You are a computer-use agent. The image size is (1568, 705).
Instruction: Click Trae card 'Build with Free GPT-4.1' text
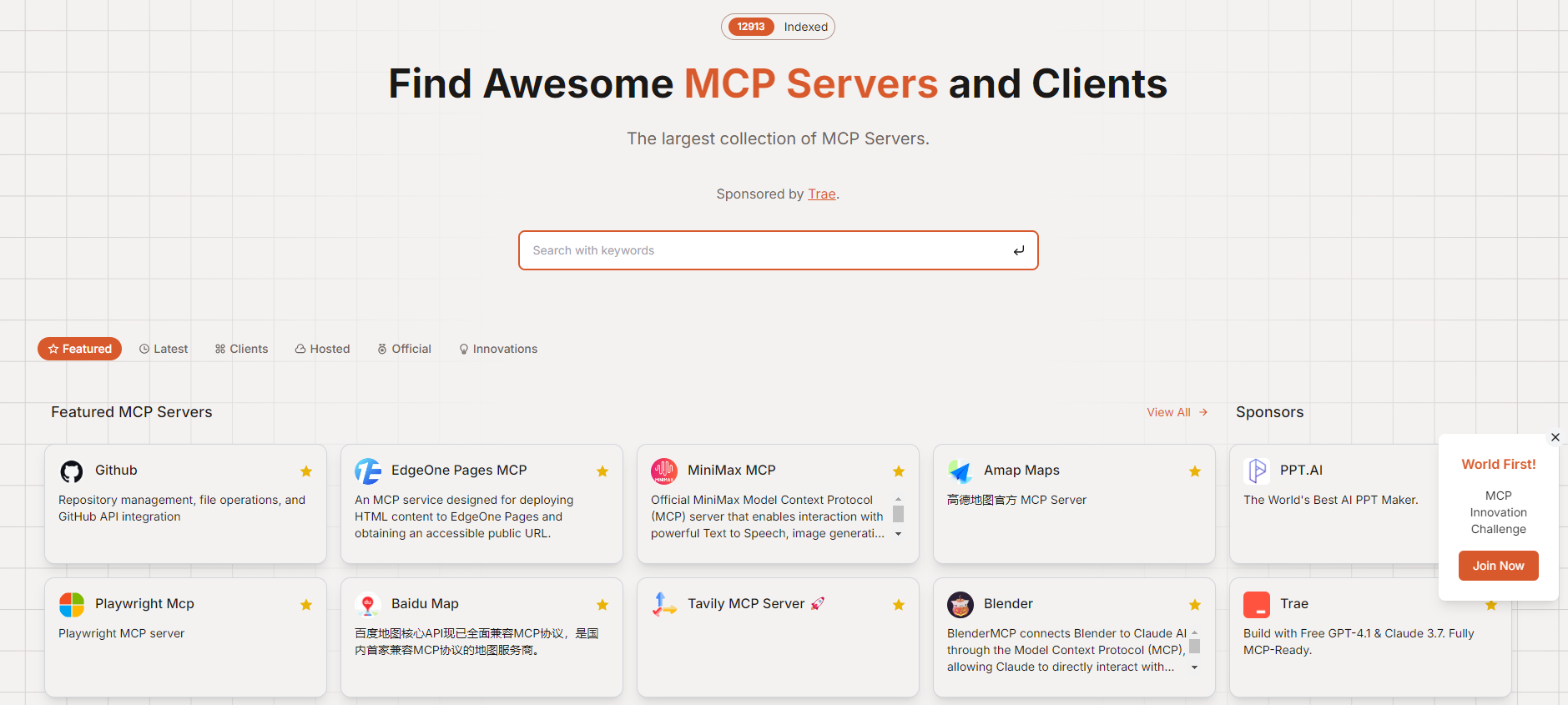pos(1359,642)
